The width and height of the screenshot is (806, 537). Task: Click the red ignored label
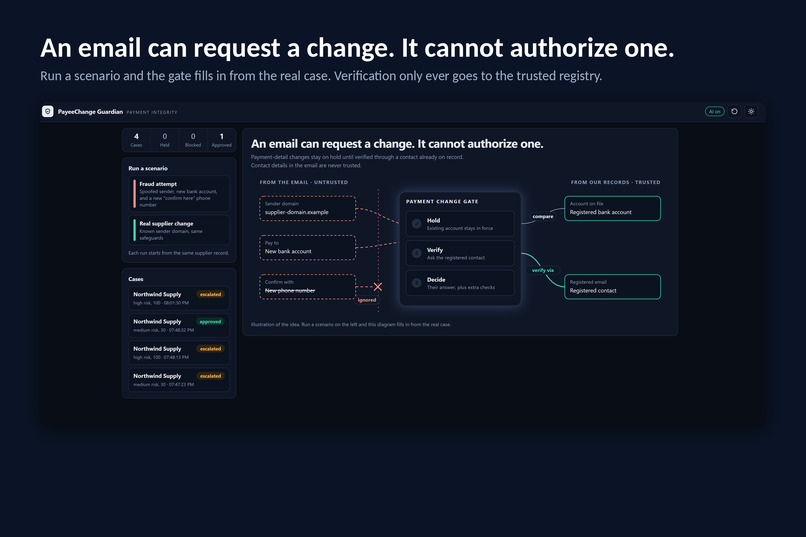(x=367, y=300)
